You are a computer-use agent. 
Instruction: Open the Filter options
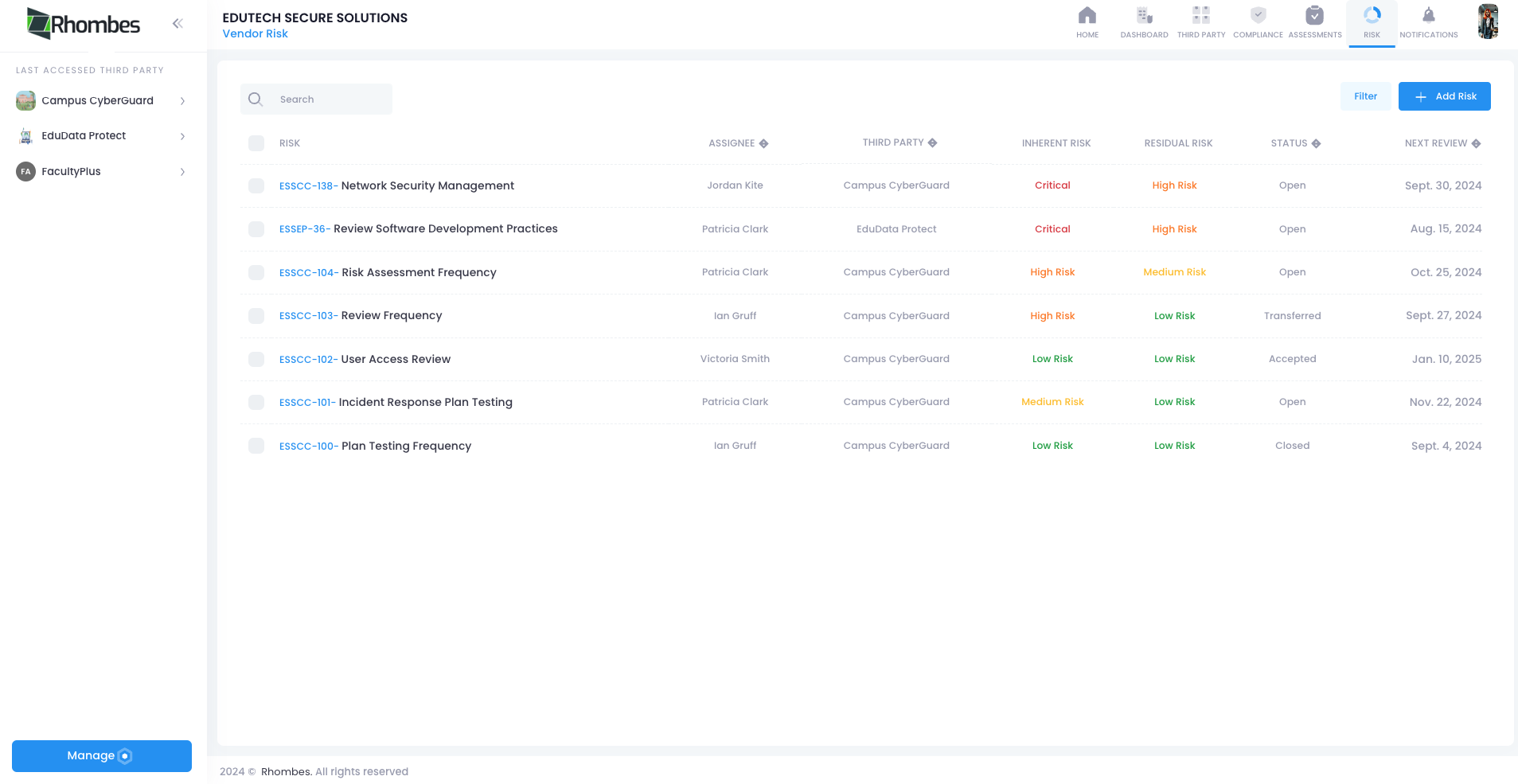(x=1365, y=96)
